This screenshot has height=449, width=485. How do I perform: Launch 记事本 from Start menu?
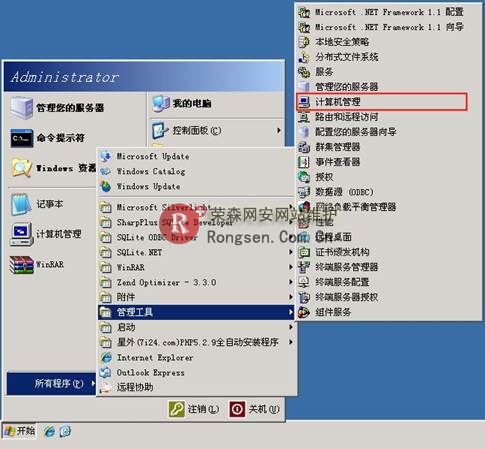37,204
